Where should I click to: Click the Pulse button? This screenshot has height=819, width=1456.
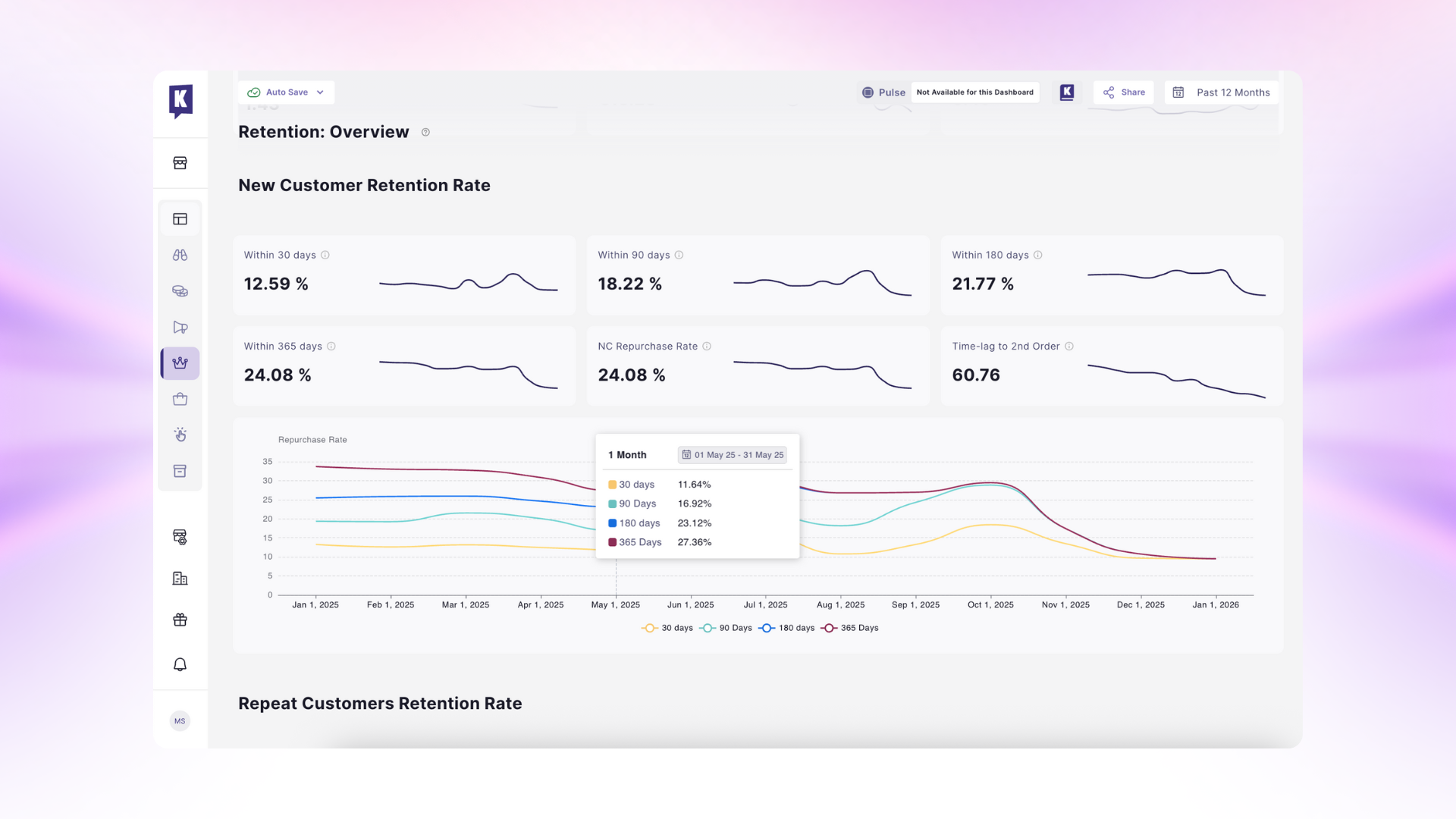click(883, 93)
